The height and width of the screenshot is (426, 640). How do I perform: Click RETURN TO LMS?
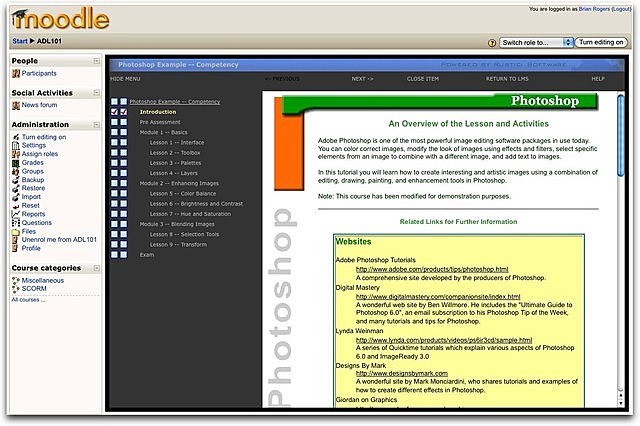(507, 79)
